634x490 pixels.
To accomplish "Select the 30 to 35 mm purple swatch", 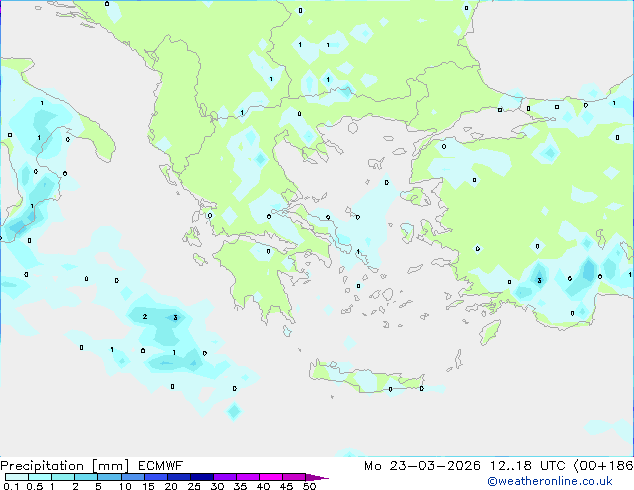I will tap(225, 477).
